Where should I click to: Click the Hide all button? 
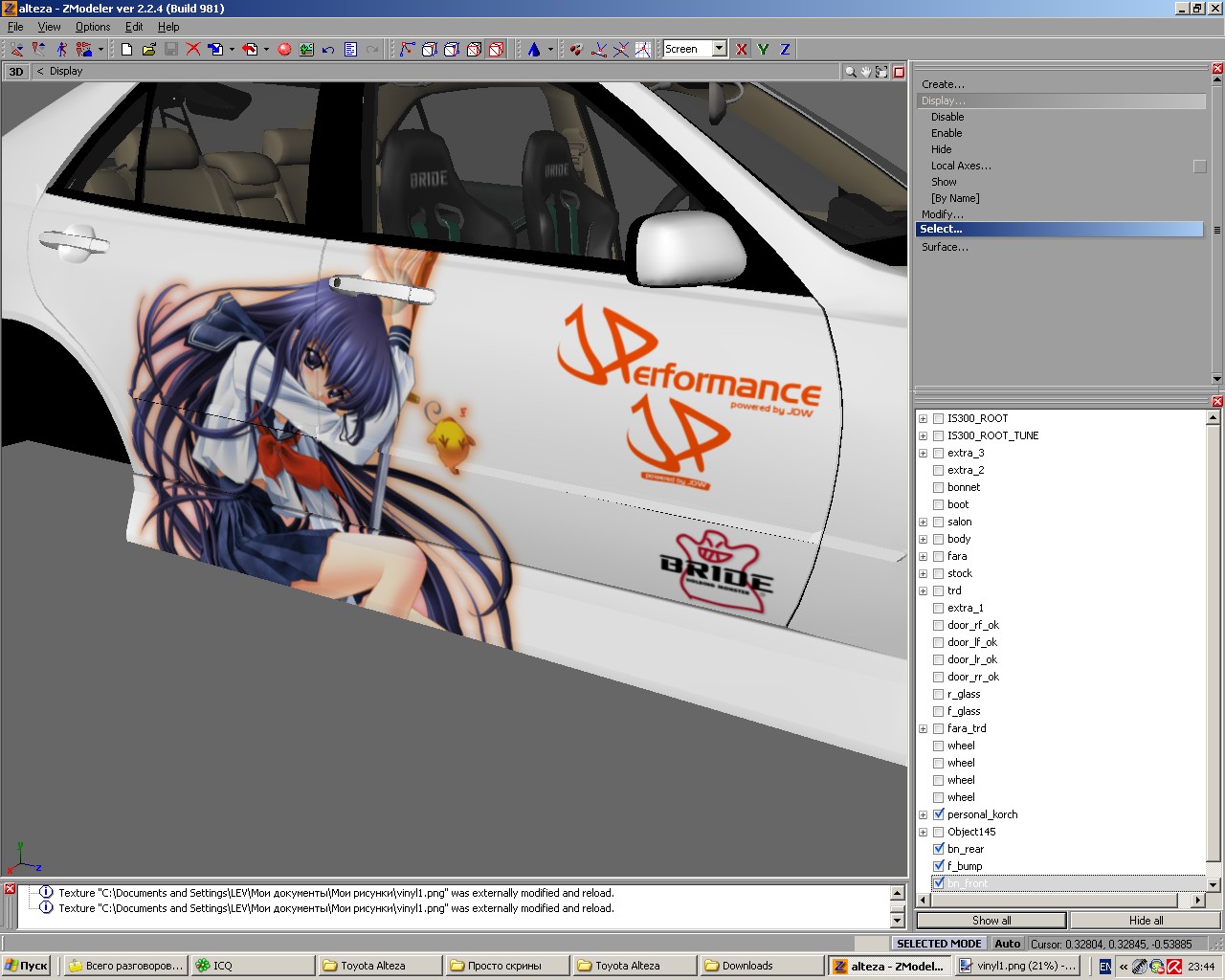click(1146, 921)
